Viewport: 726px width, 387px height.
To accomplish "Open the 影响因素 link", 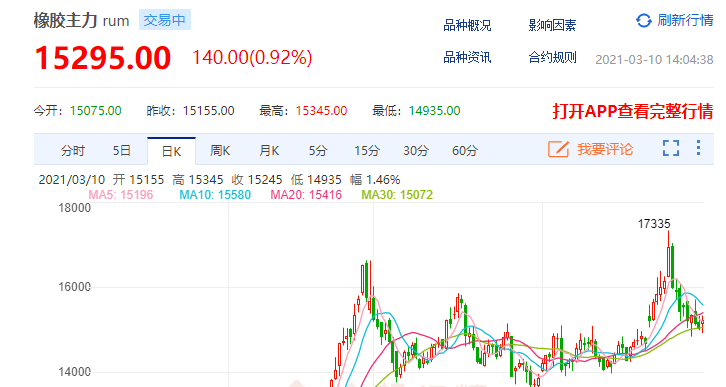I will tap(552, 25).
